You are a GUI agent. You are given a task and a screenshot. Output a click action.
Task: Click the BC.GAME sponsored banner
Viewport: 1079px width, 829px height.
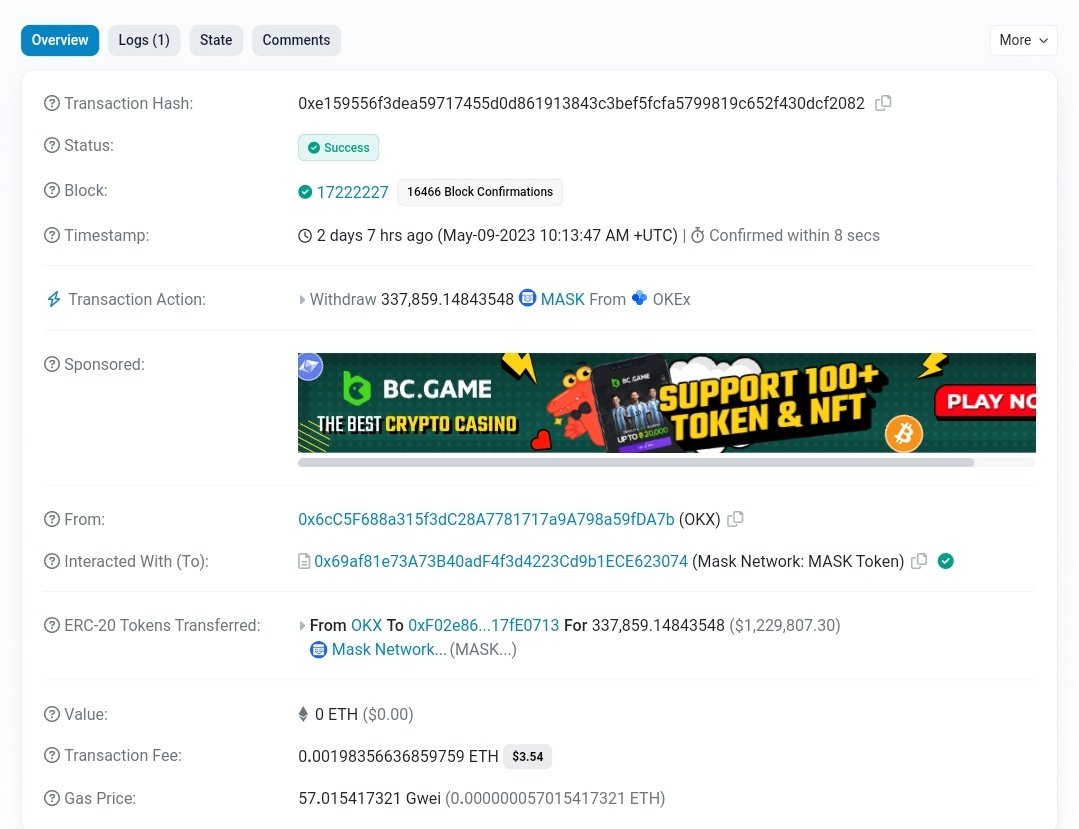pos(667,402)
